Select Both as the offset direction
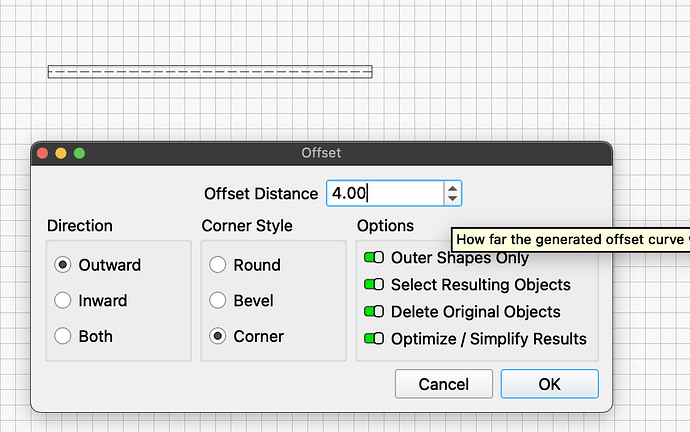The height and width of the screenshot is (432, 690). (63, 336)
